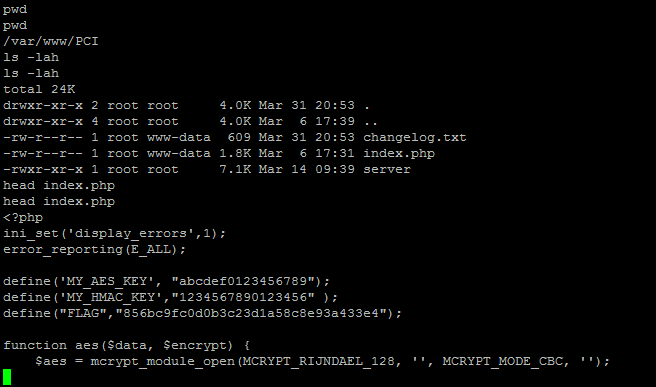Click the MCRYPT_RIJNDAEL_128 constant
Image resolution: width=656 pixels, height=387 pixels.
coord(318,361)
